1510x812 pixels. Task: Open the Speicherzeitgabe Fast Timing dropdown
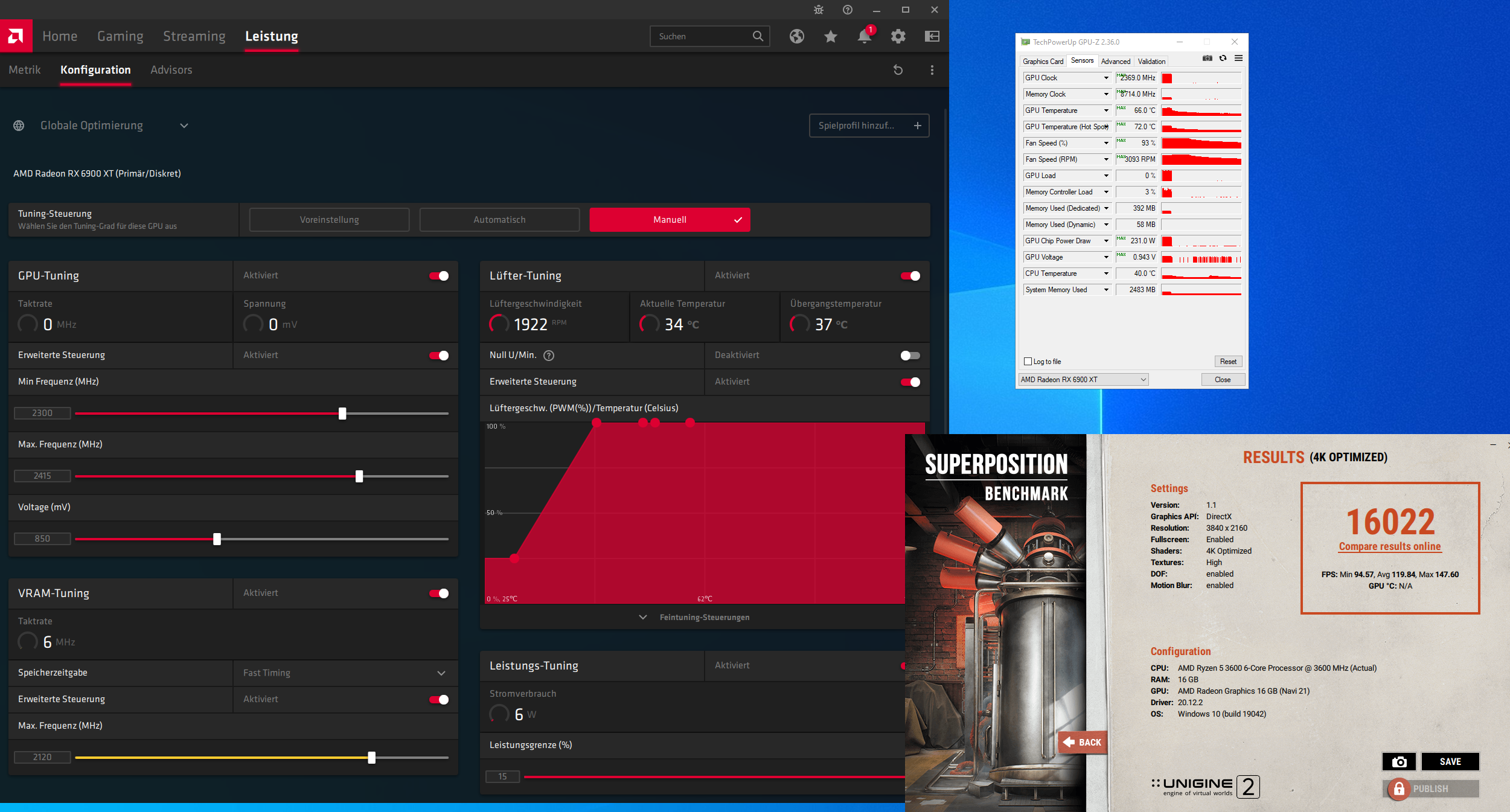point(441,673)
